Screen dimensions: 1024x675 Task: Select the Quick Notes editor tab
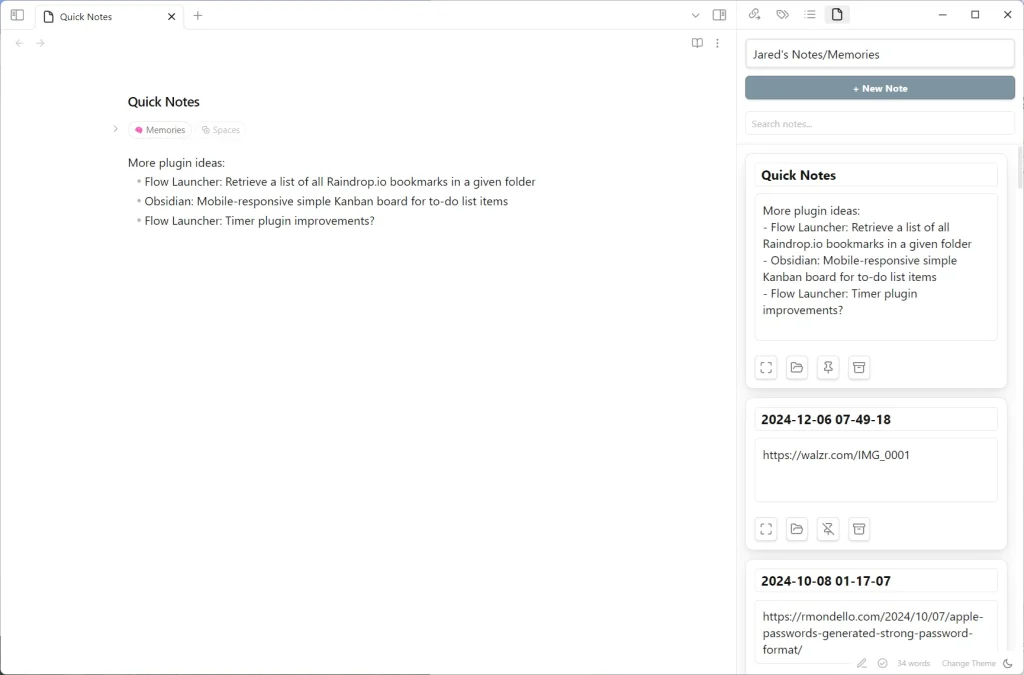point(109,16)
